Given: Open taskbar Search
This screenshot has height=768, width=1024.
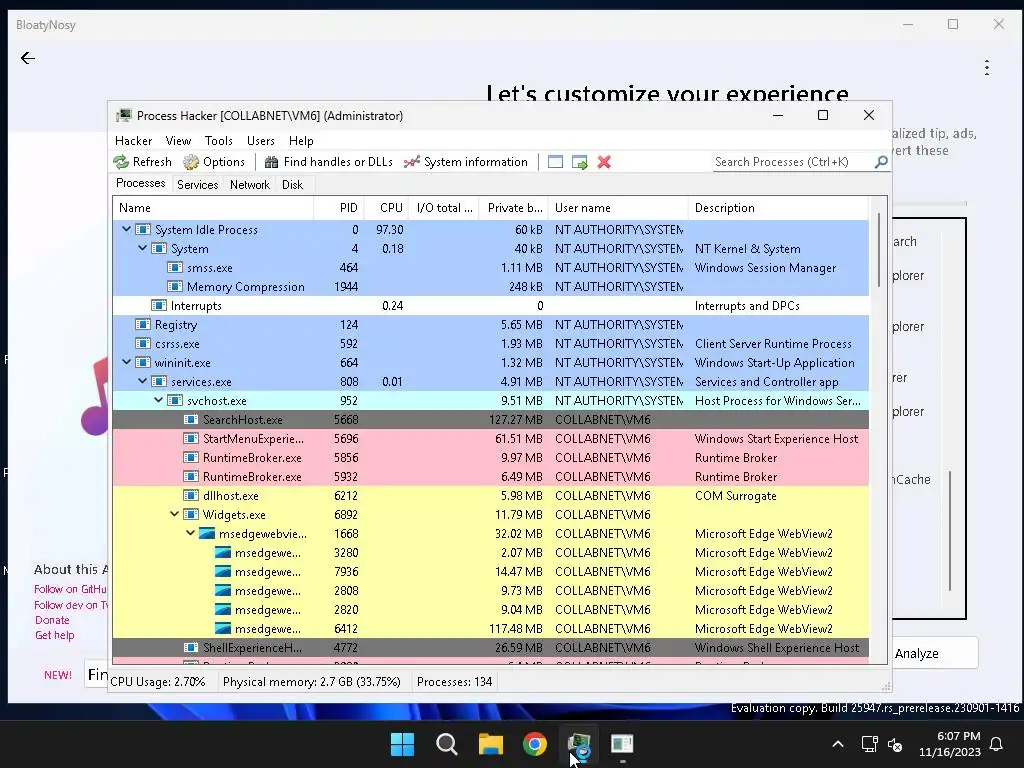Looking at the screenshot, I should click(447, 744).
